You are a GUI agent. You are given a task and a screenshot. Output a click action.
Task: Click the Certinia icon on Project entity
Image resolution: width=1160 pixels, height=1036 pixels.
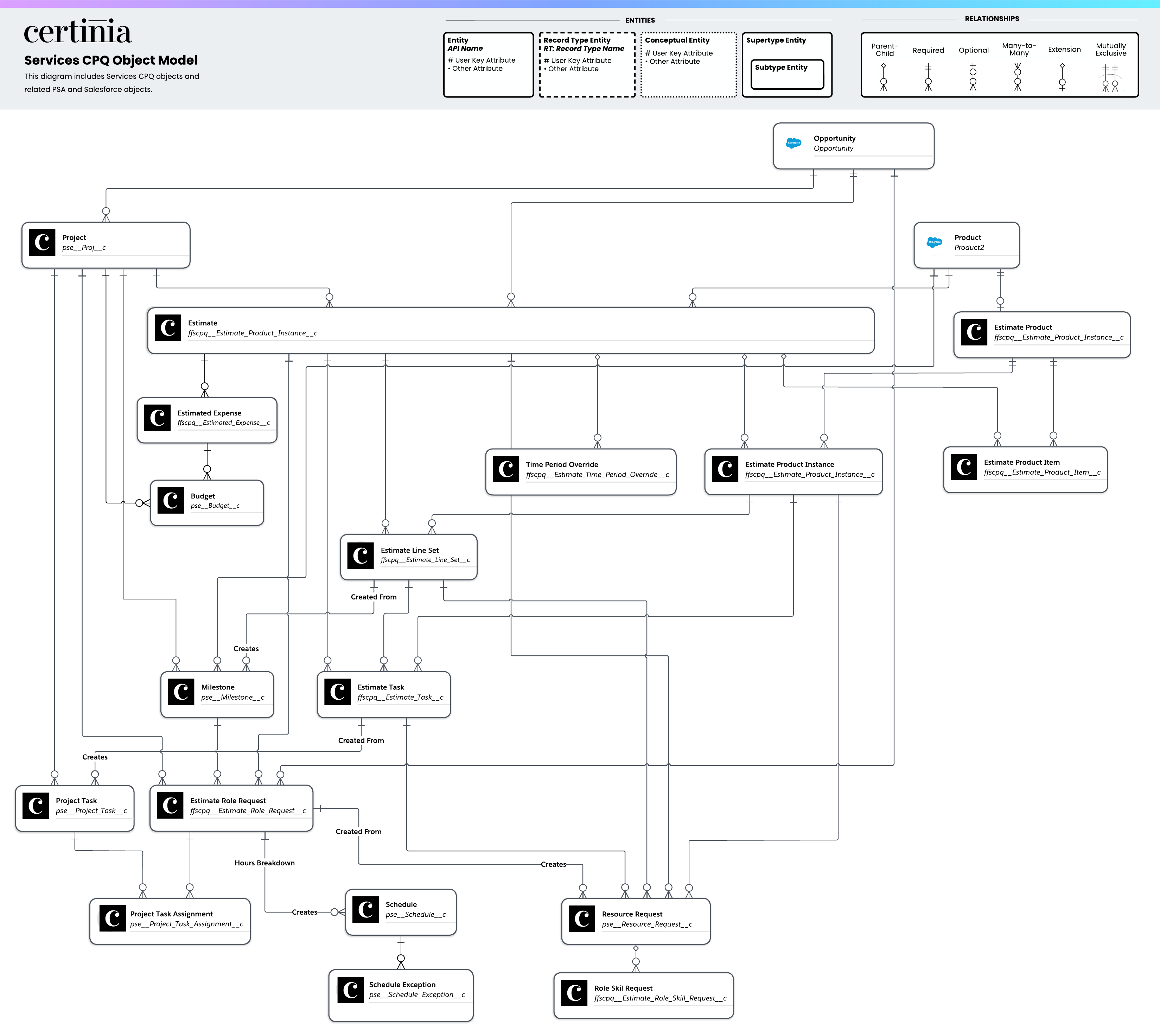[x=42, y=242]
